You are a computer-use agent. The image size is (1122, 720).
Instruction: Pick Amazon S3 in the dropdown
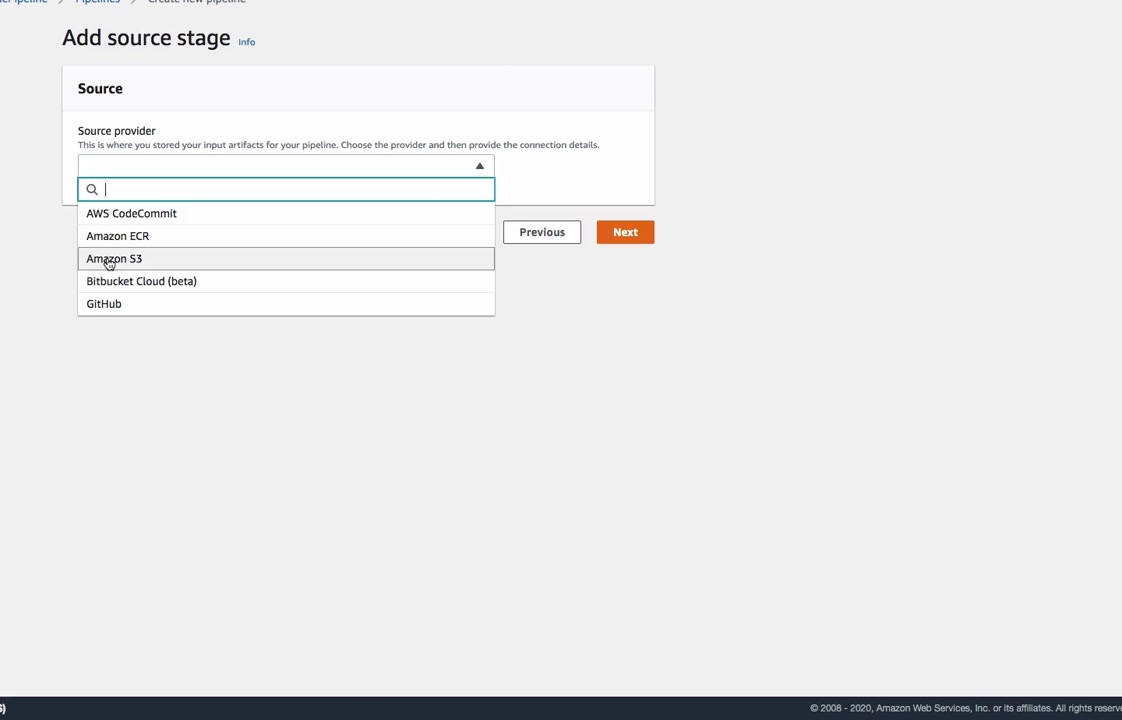coord(286,258)
